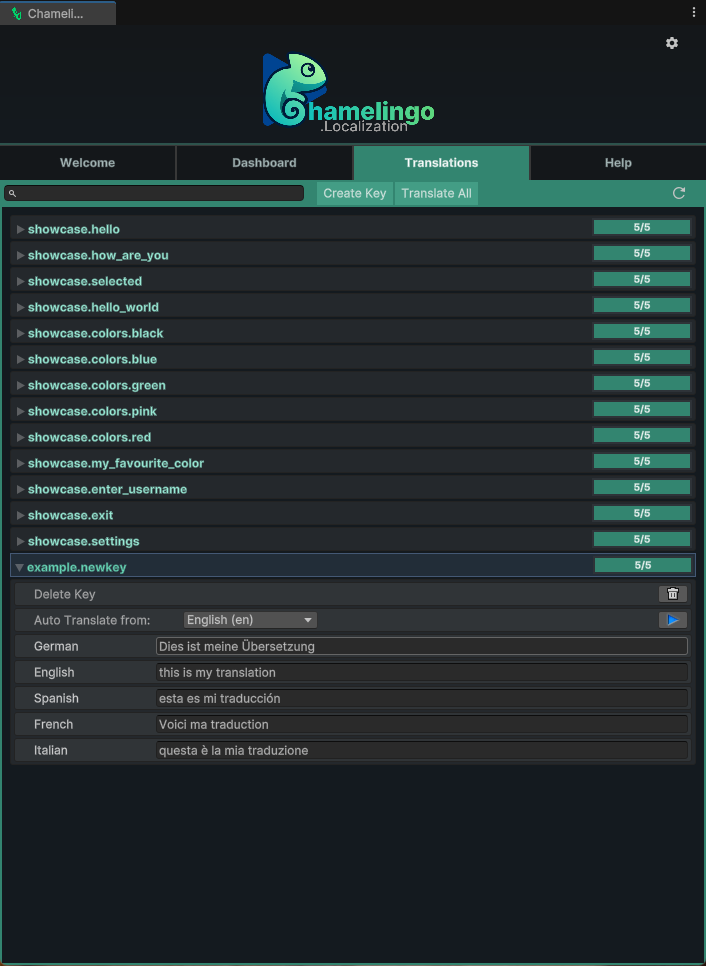The height and width of the screenshot is (966, 706).
Task: Open the Help tab
Action: point(617,163)
